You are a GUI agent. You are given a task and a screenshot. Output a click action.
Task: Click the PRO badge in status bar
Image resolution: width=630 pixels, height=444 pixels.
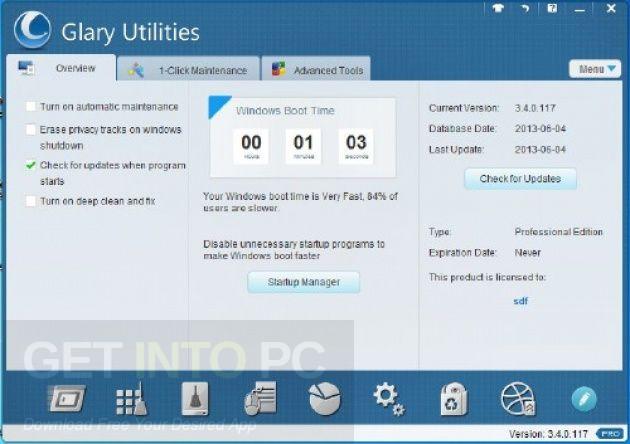pos(610,434)
